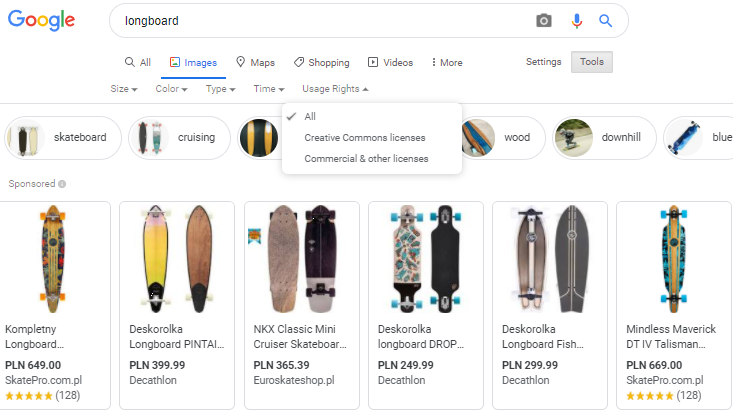The width and height of the screenshot is (733, 418).
Task: Click NKX Classic Mini Cruiser title
Action: (x=300, y=337)
